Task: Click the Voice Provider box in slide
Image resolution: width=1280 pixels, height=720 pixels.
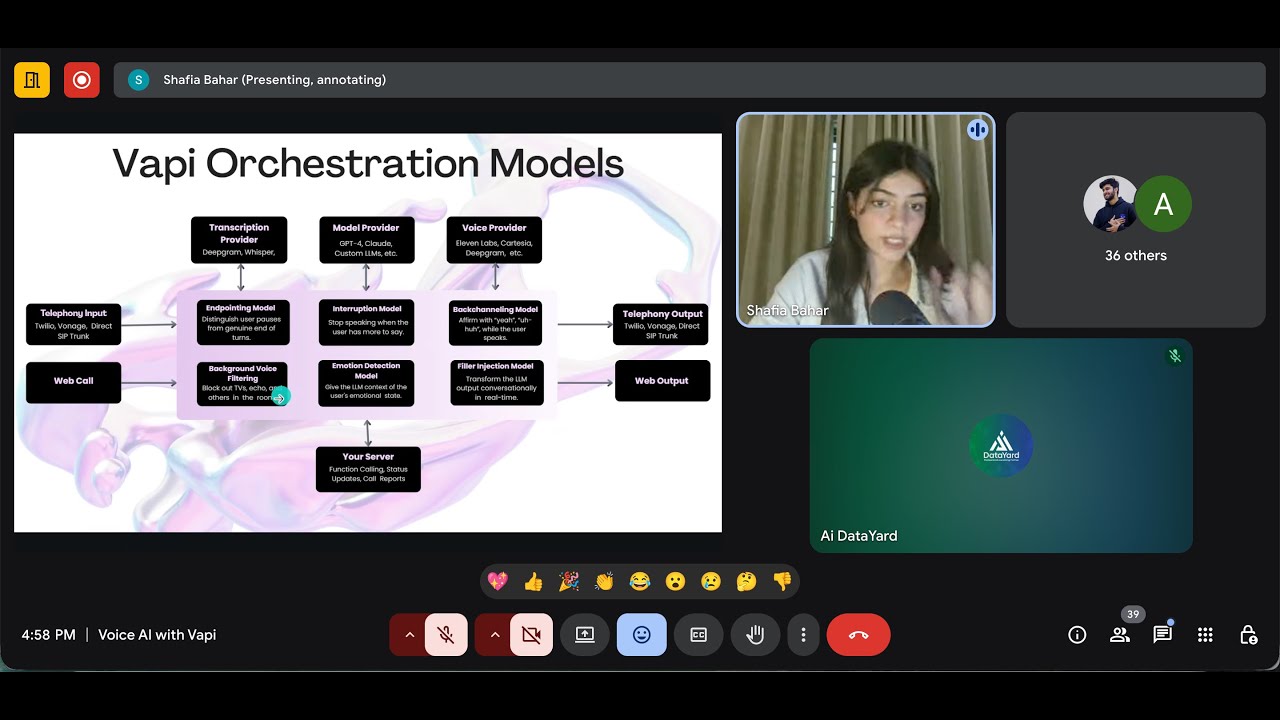Action: (494, 240)
